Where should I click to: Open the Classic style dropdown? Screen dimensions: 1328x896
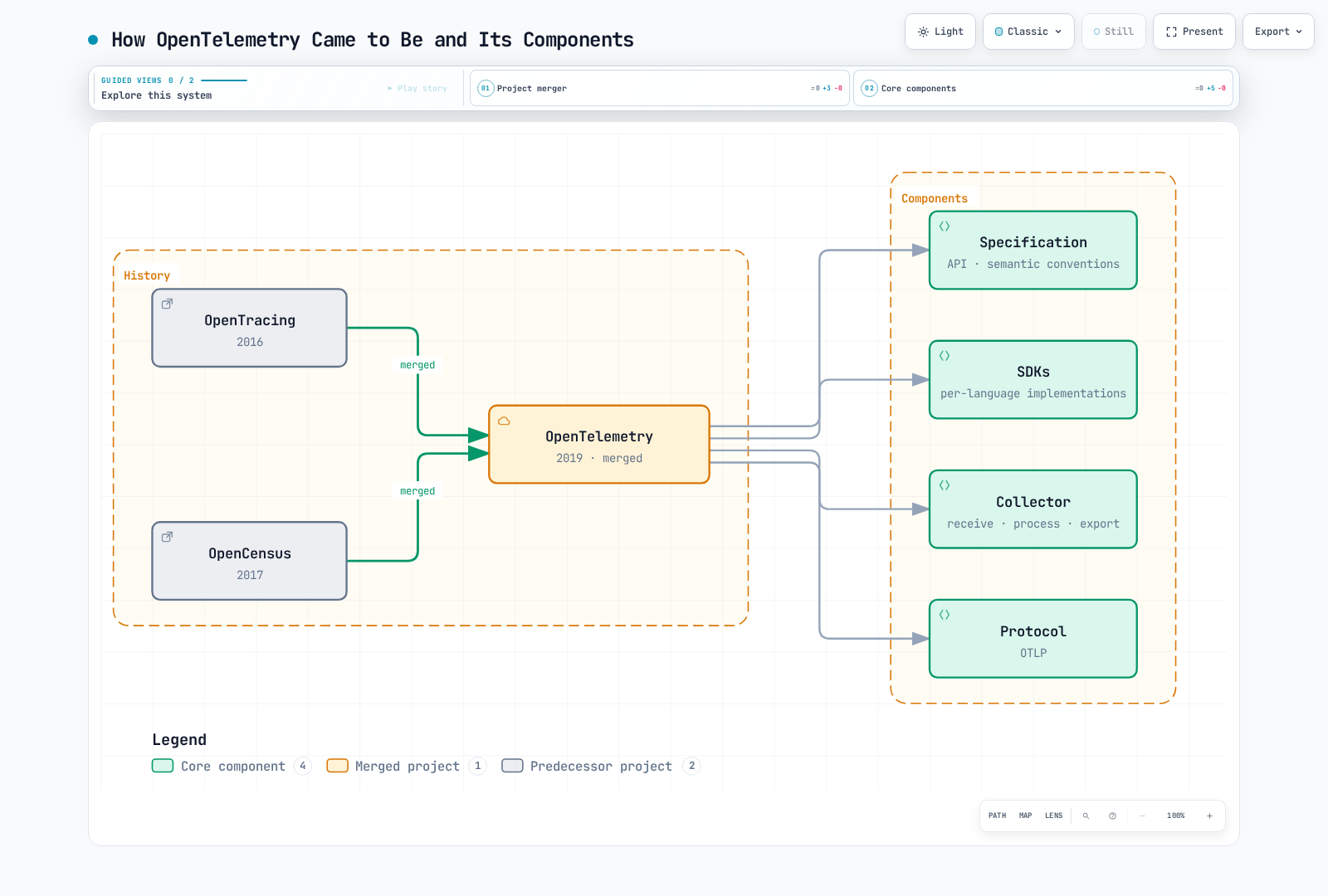(x=1028, y=32)
